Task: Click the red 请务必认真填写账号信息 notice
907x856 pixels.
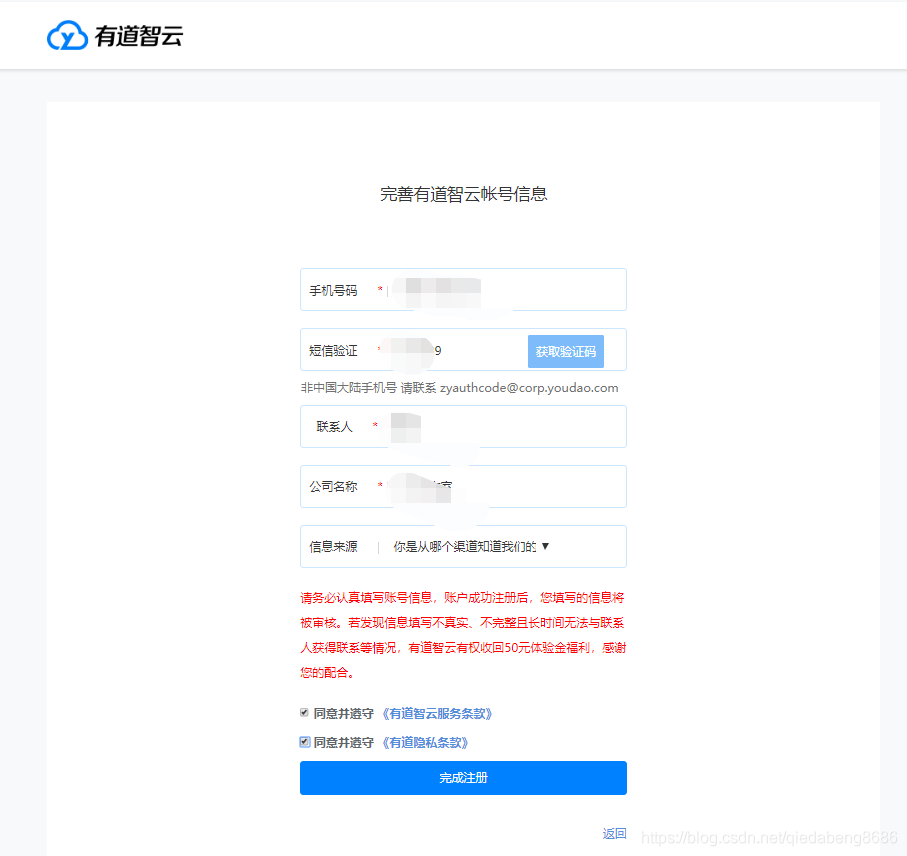Action: point(463,635)
